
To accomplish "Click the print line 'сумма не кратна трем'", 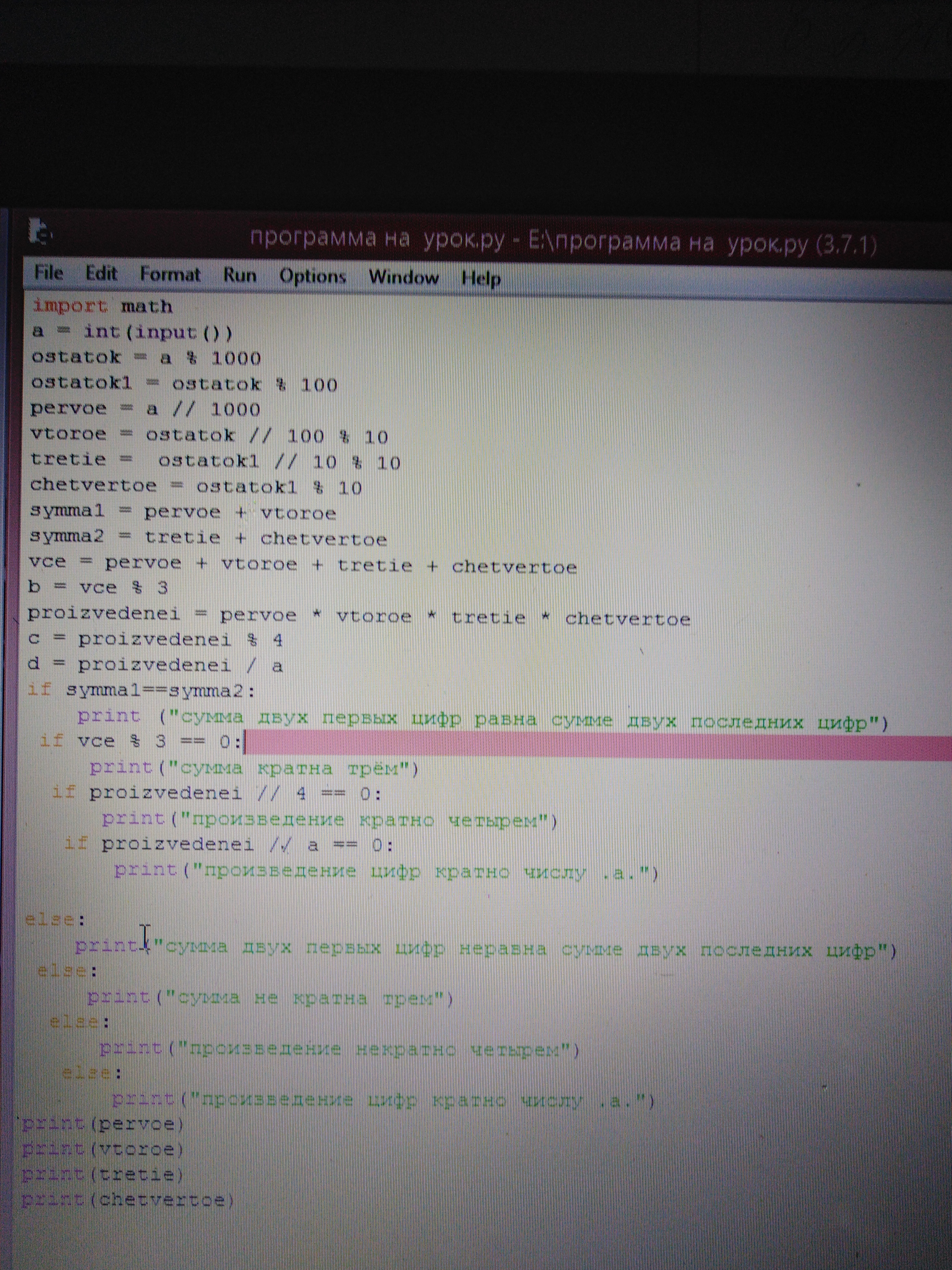I will pos(270,998).
